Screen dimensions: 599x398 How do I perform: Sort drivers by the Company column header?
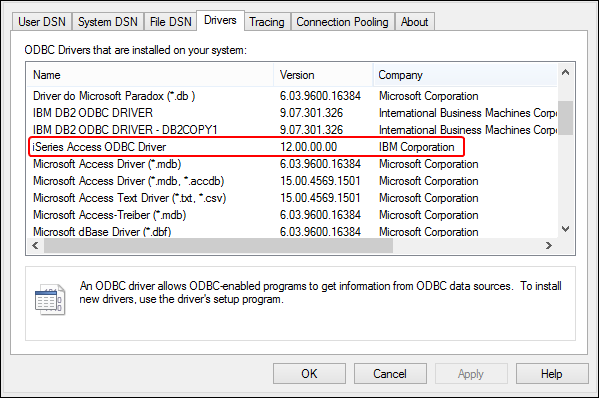465,75
